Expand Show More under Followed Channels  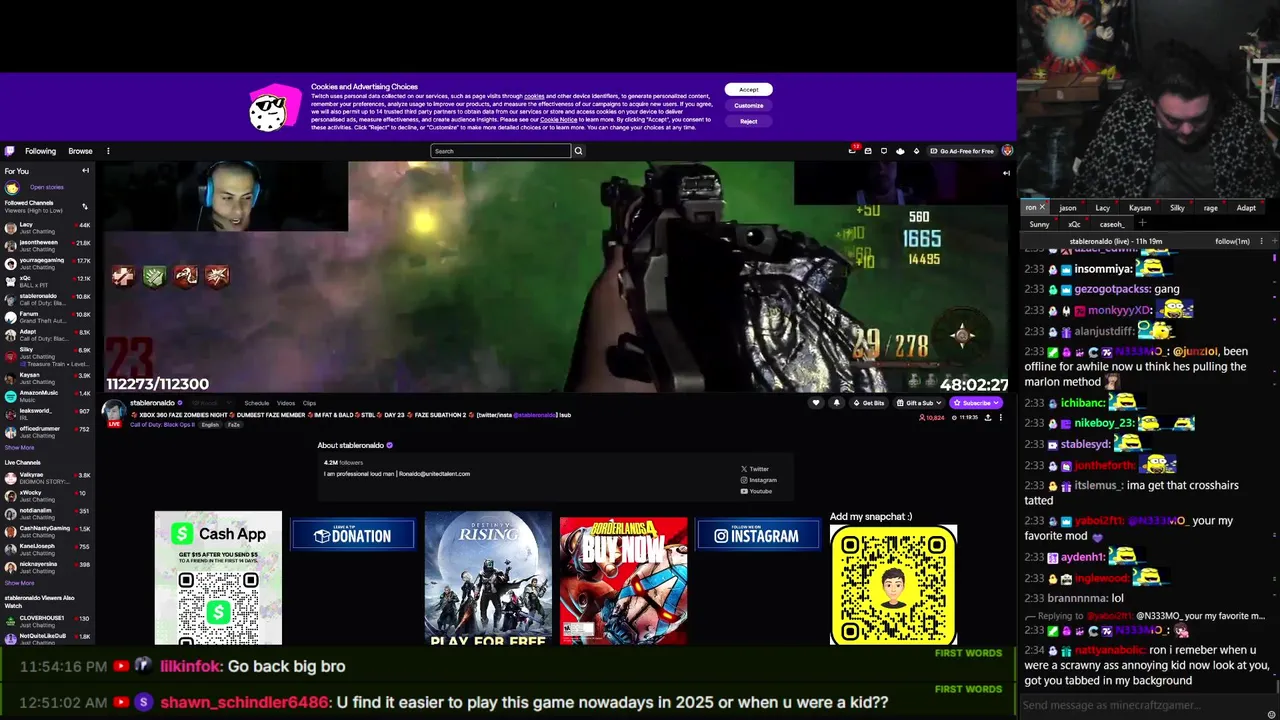click(19, 447)
